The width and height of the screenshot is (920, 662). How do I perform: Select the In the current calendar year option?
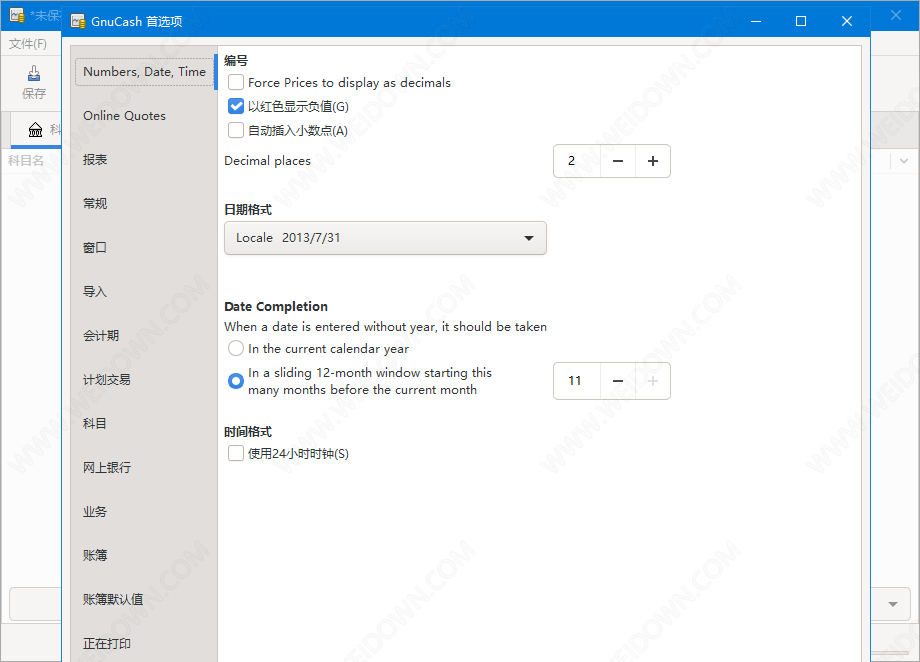236,349
